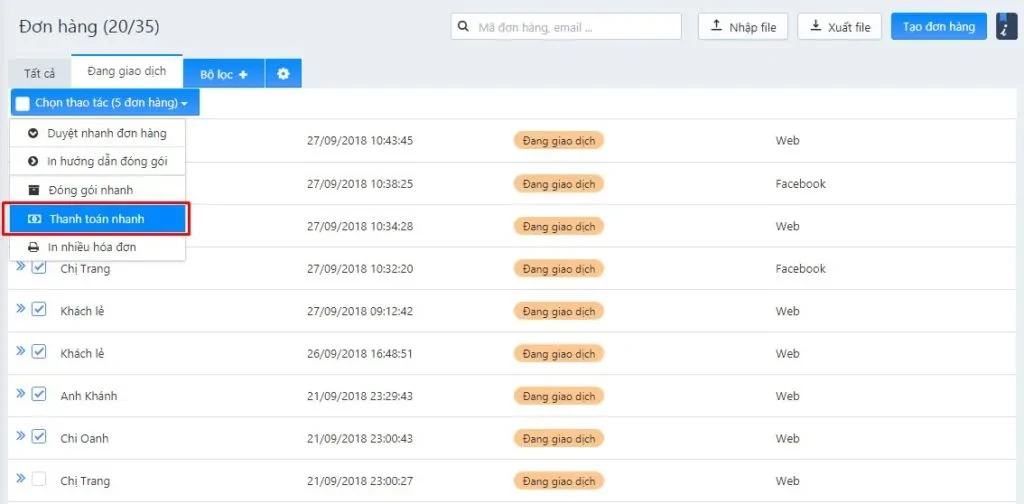Click the date 27/09/2018 10:32:20
1024x504 pixels.
[x=360, y=268]
